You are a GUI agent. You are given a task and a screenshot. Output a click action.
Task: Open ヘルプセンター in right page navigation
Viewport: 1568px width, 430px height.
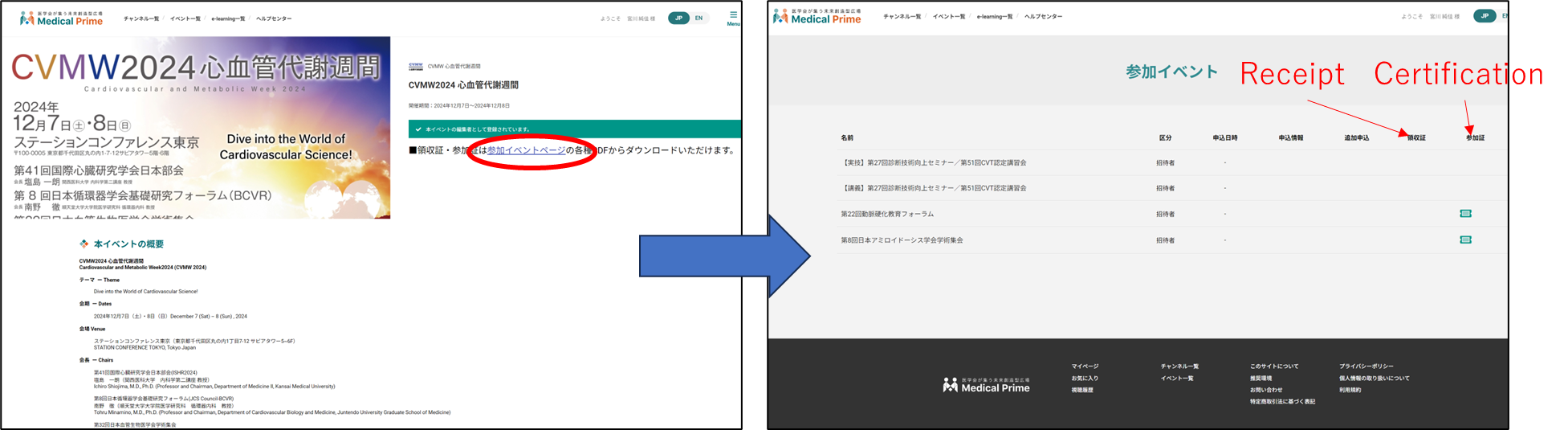(x=1043, y=17)
